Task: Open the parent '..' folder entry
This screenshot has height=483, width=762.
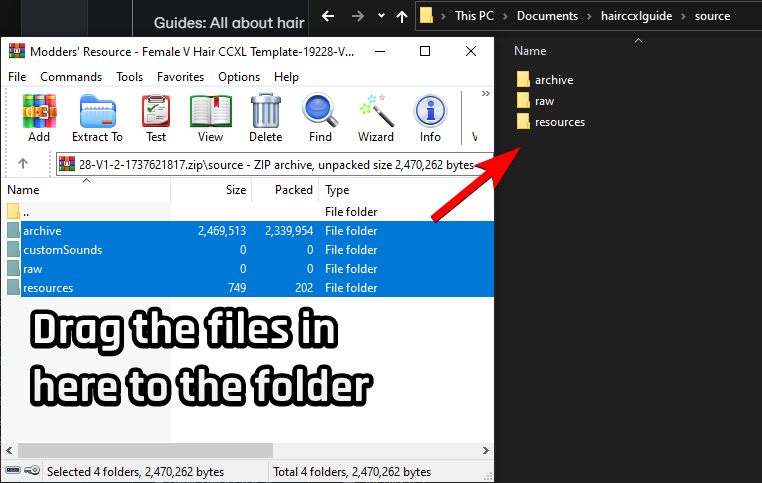Action: (26, 212)
